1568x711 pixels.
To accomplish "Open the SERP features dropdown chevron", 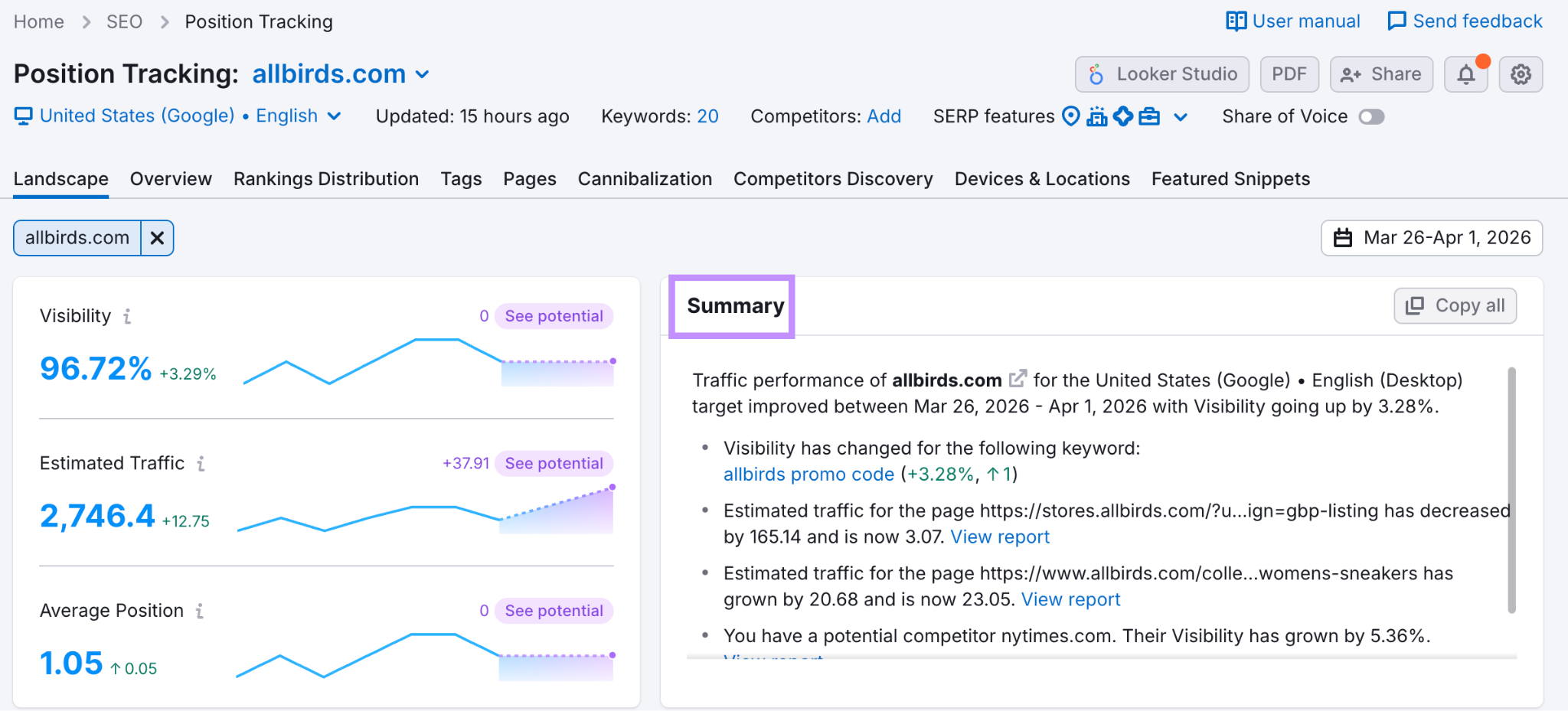I will (1181, 117).
